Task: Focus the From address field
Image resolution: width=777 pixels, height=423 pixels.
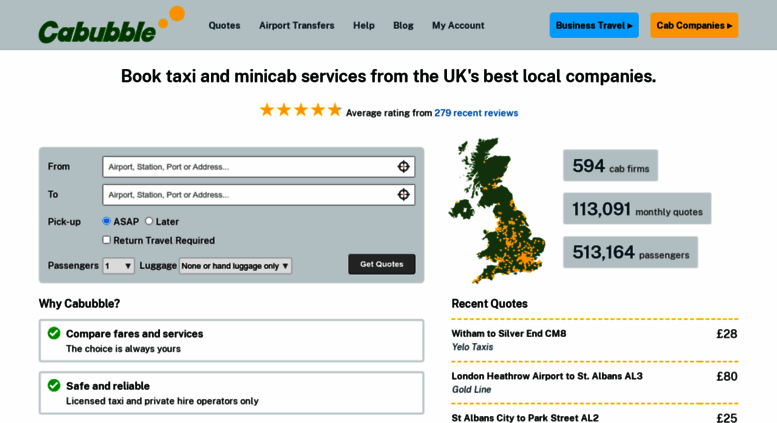Action: 259,167
